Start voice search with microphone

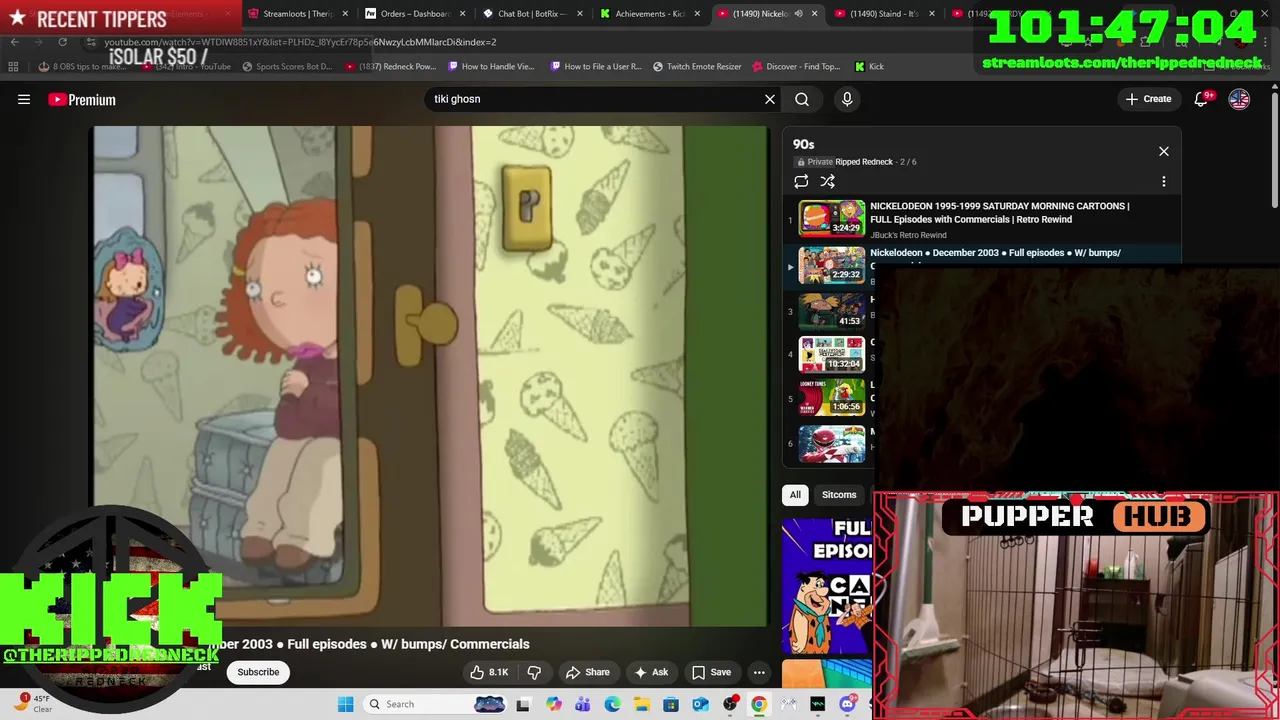click(x=847, y=99)
